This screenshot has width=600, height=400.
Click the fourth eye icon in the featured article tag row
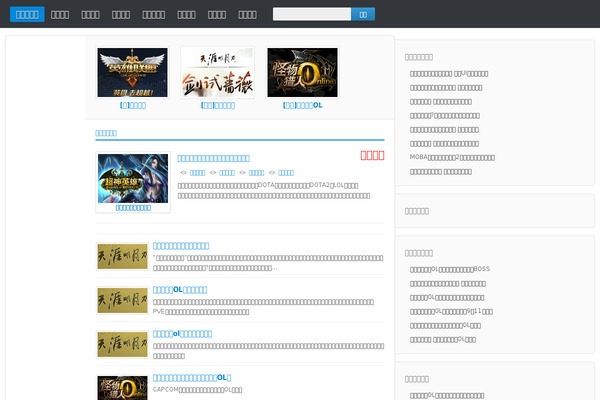click(x=272, y=173)
